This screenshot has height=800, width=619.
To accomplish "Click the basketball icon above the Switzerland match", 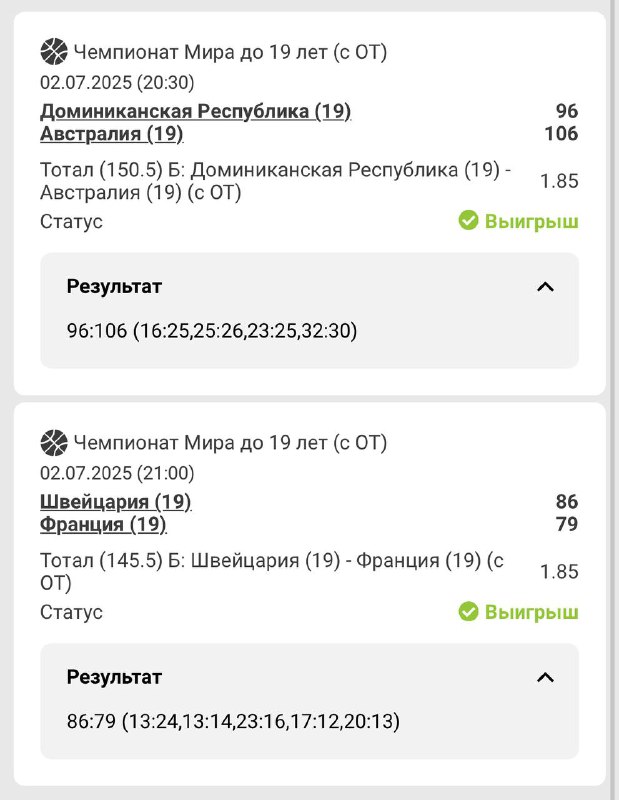I will (54, 442).
